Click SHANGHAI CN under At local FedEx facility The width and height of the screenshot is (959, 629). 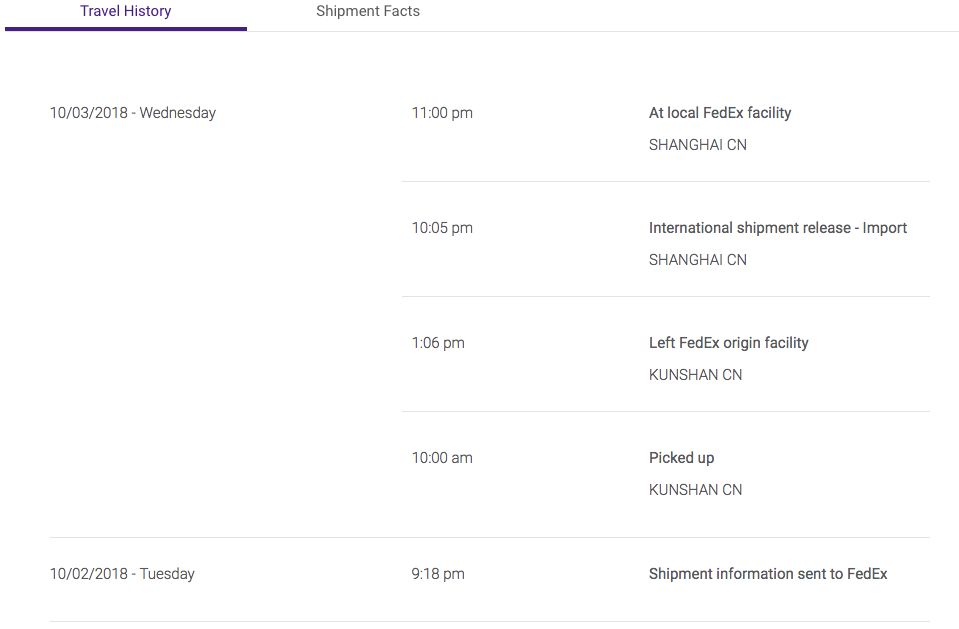(698, 145)
